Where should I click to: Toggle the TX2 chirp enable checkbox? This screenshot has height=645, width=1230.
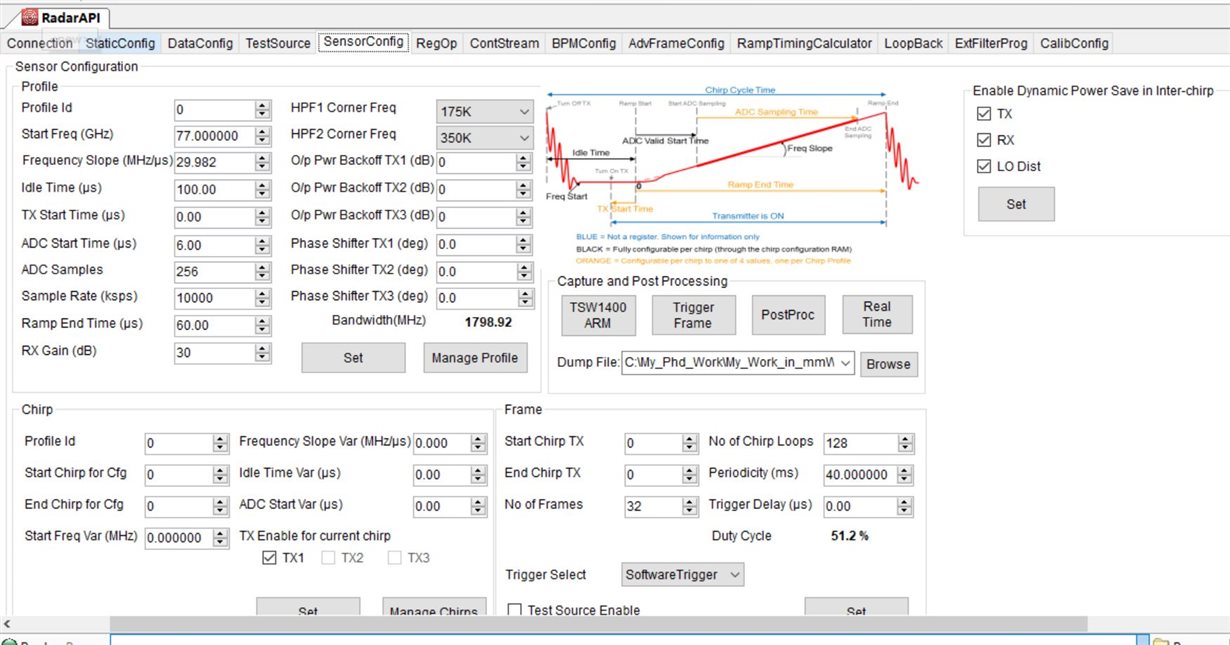click(328, 558)
